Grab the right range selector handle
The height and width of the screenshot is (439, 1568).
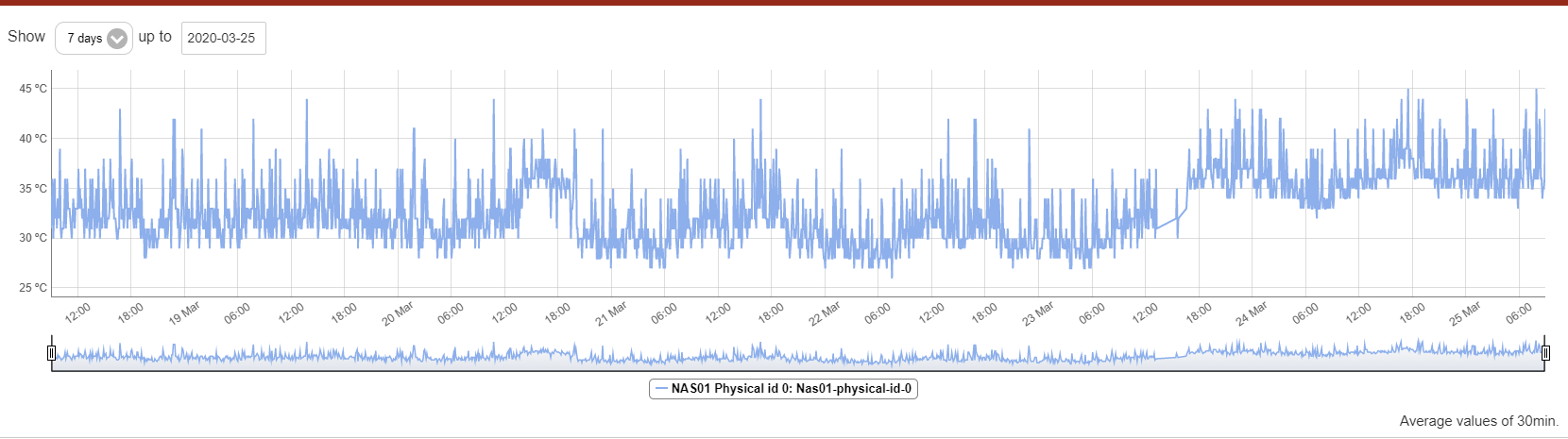pos(1545,353)
